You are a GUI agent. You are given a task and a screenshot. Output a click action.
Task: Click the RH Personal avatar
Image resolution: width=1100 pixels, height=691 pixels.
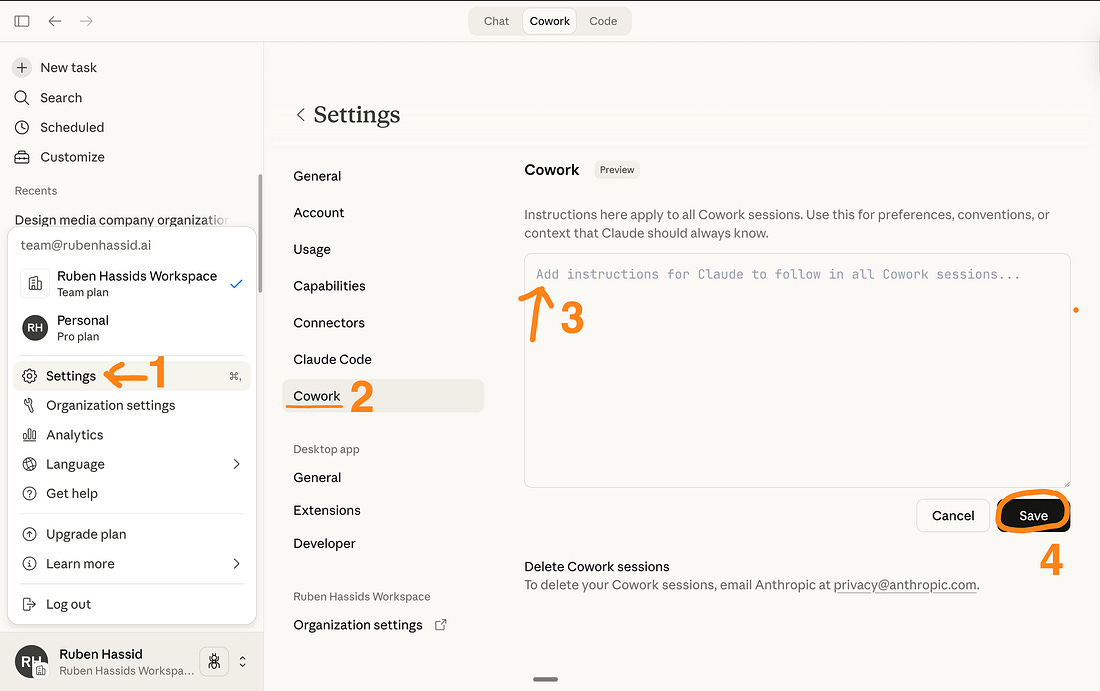pyautogui.click(x=34, y=328)
